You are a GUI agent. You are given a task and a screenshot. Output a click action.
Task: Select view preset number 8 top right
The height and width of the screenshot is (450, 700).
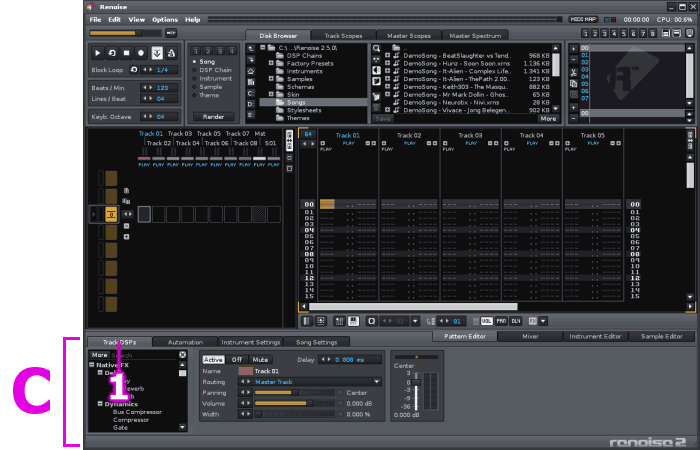[653, 33]
